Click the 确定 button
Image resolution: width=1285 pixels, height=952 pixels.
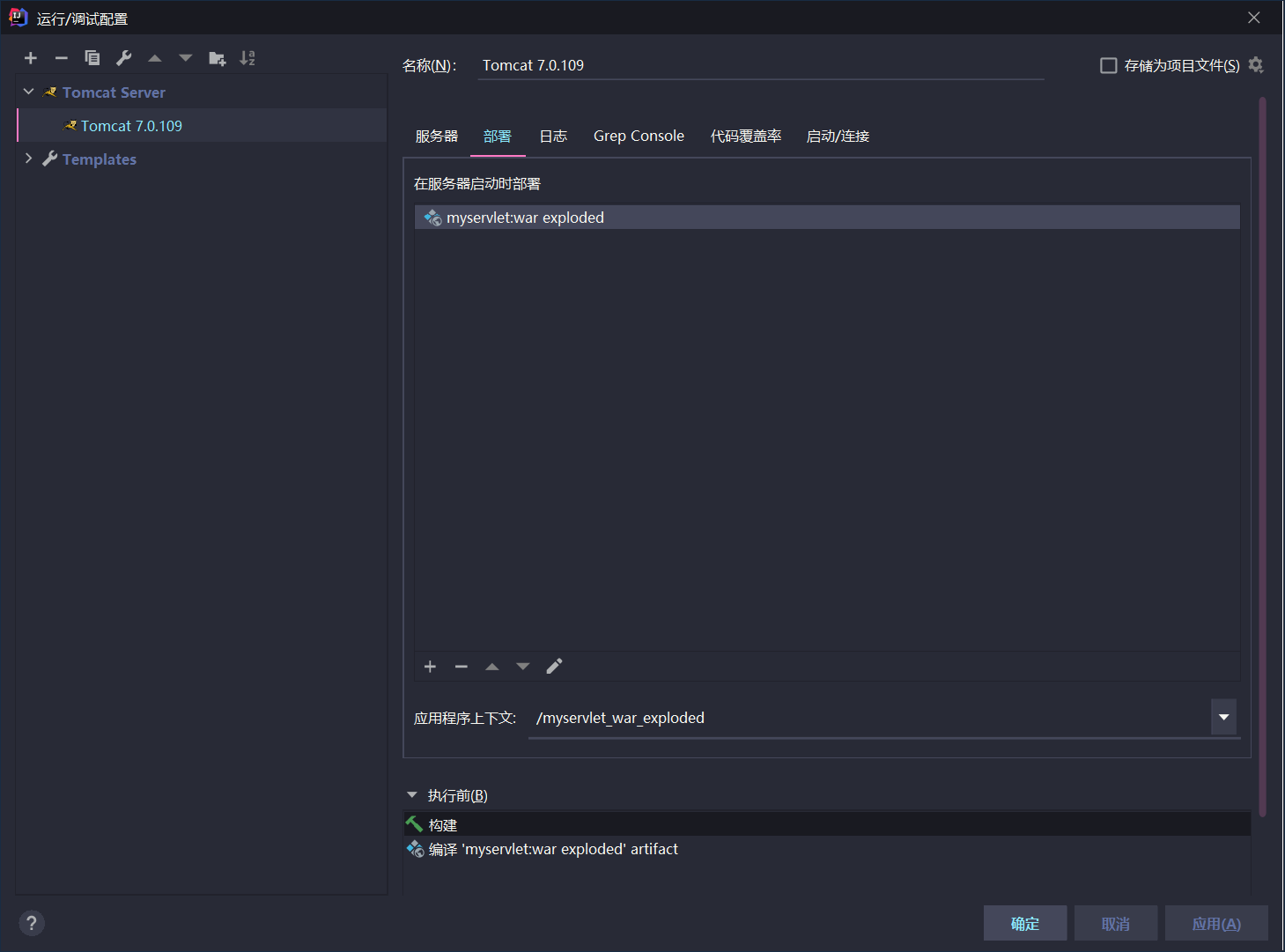(x=1025, y=923)
